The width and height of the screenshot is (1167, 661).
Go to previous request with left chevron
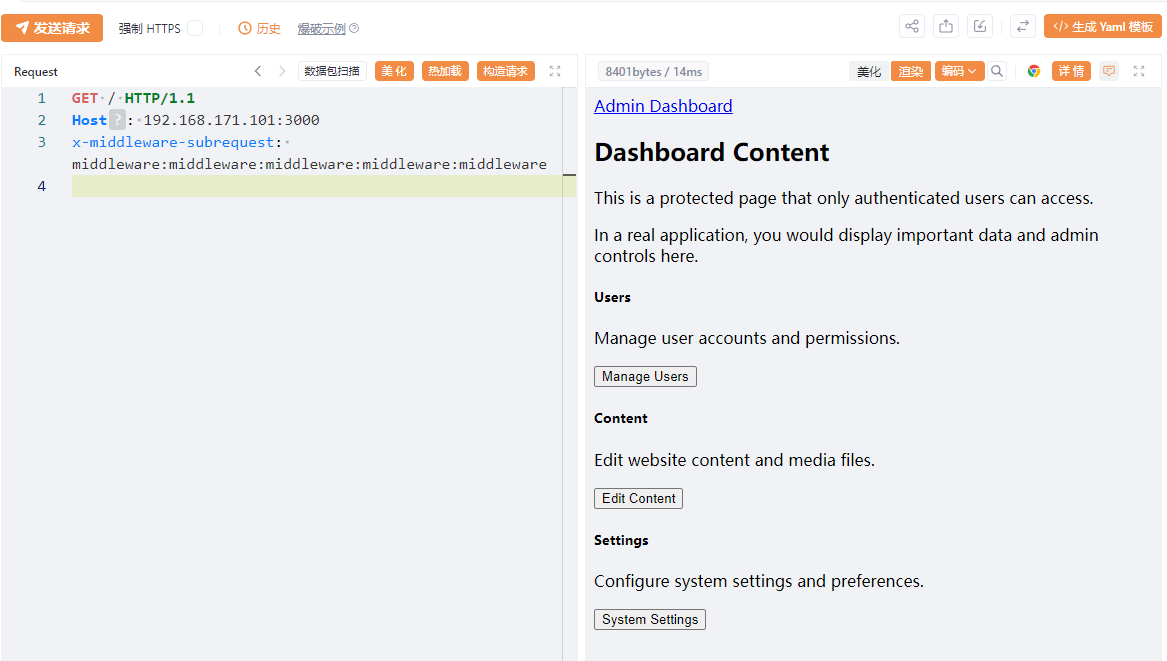(x=258, y=71)
